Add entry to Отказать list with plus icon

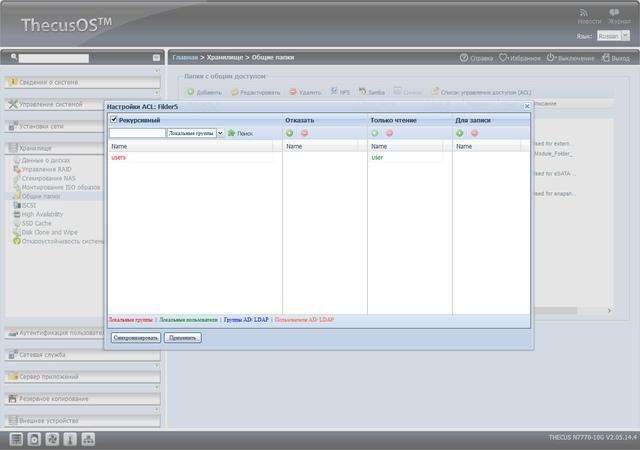[289, 133]
